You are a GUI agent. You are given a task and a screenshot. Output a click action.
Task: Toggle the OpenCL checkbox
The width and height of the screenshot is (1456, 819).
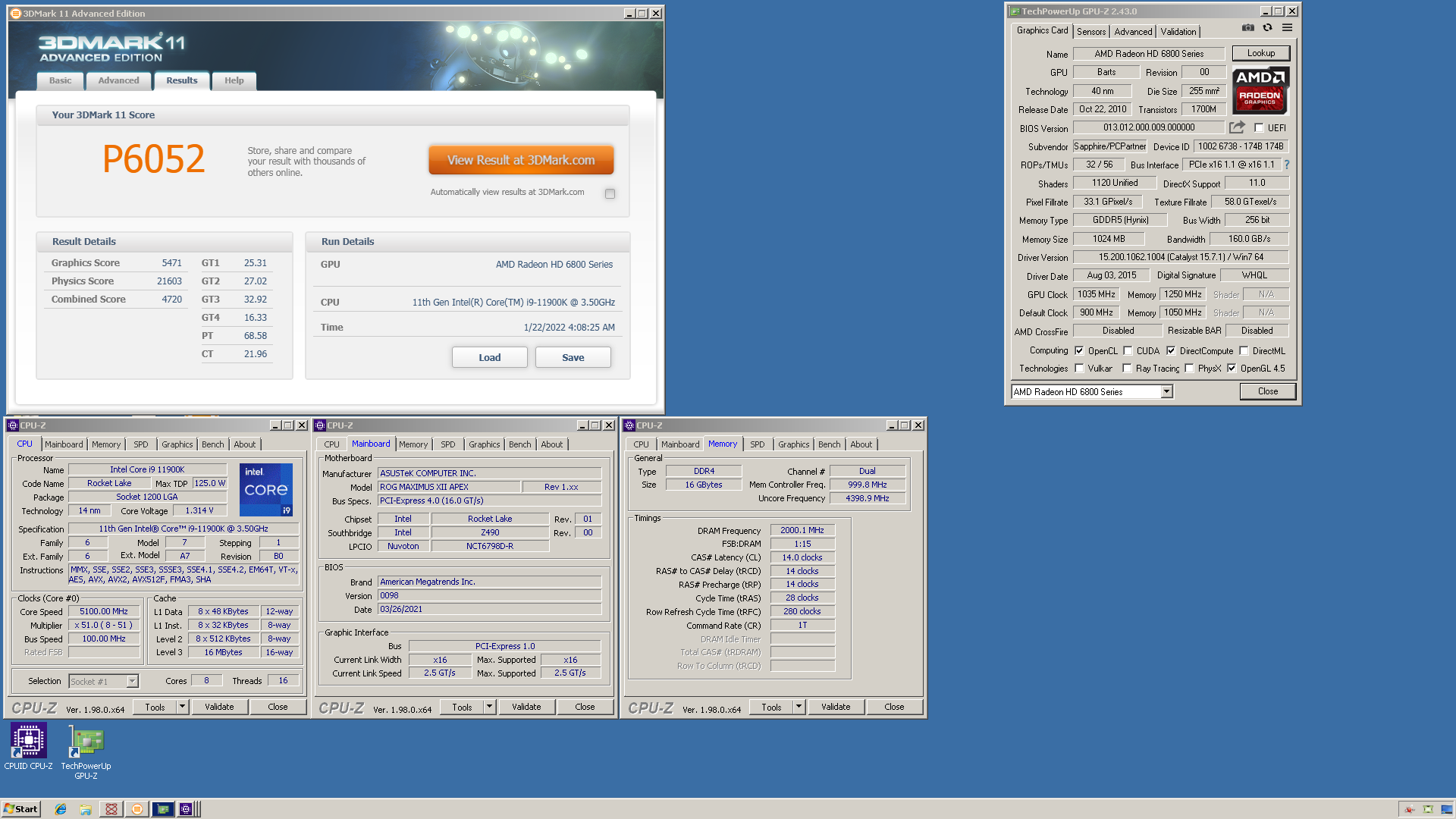[1079, 351]
